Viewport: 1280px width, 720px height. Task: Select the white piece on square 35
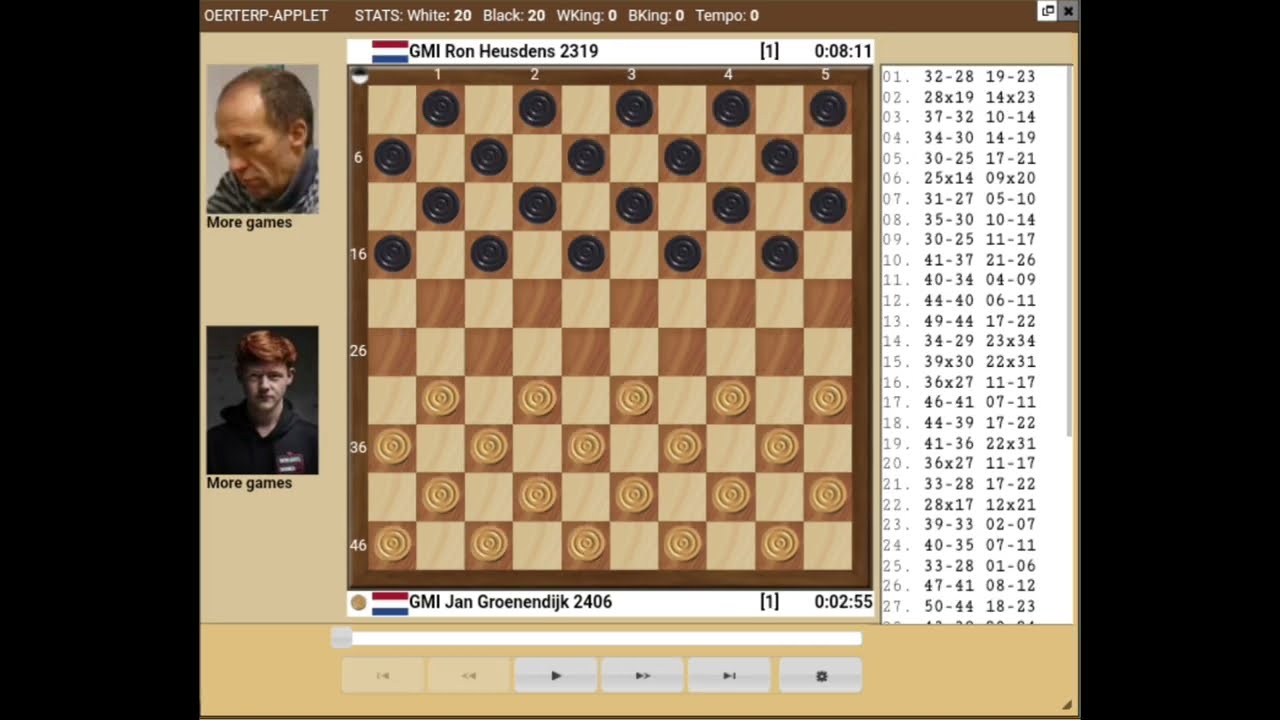[x=828, y=399]
